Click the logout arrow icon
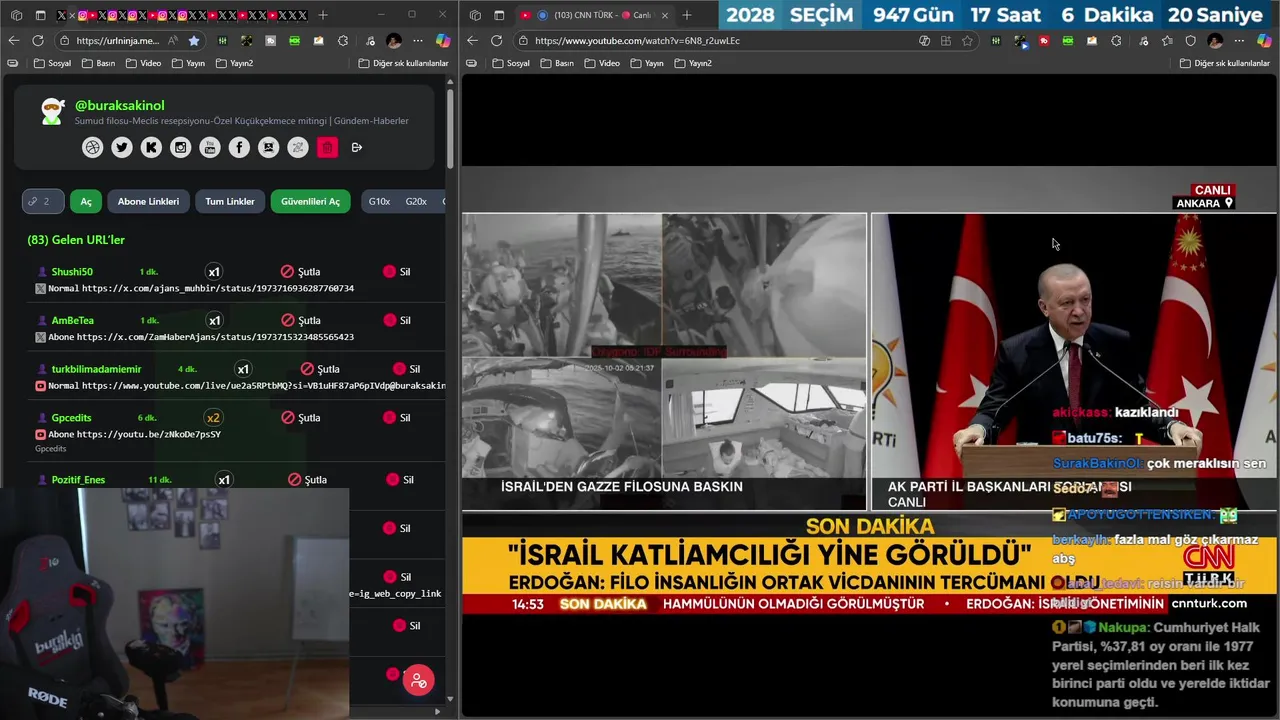1280x720 pixels. pos(357,147)
